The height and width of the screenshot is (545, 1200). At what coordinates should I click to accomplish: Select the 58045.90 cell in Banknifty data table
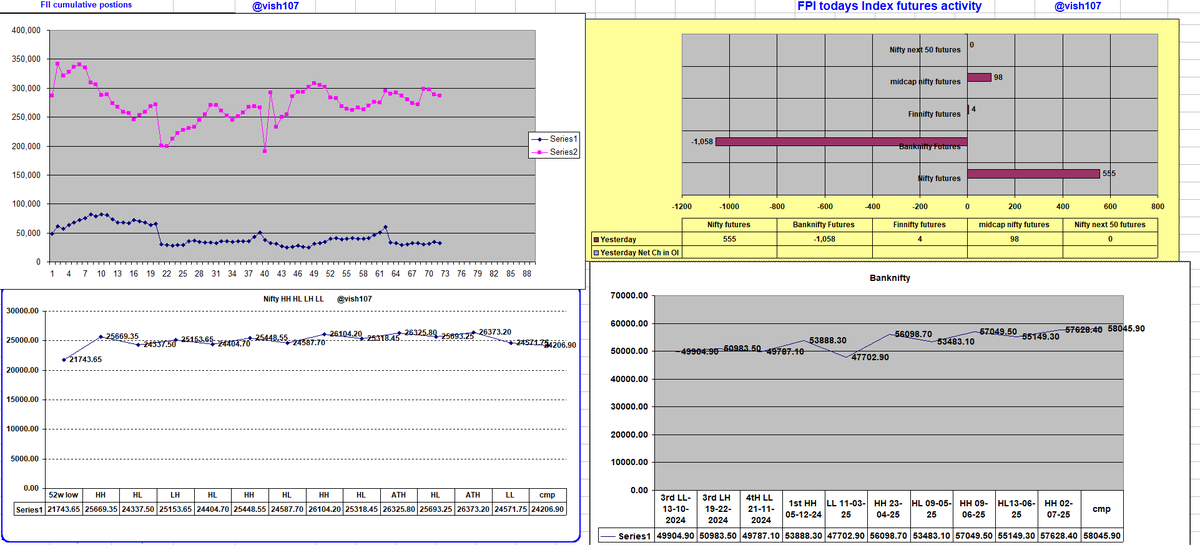(x=1103, y=535)
